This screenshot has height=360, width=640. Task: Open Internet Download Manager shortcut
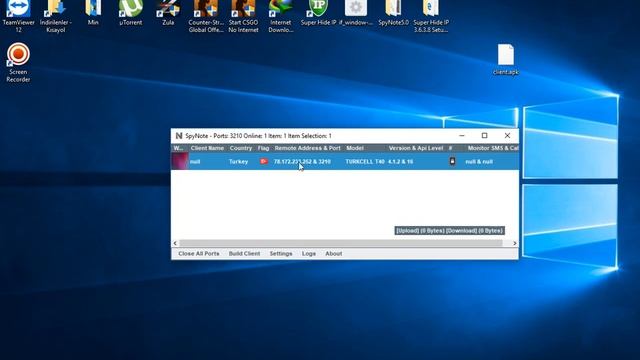click(281, 16)
